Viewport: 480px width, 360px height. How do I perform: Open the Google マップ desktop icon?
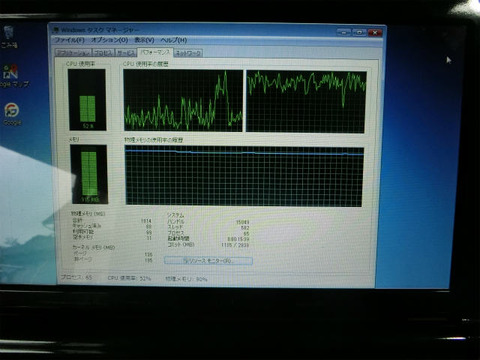click(12, 76)
